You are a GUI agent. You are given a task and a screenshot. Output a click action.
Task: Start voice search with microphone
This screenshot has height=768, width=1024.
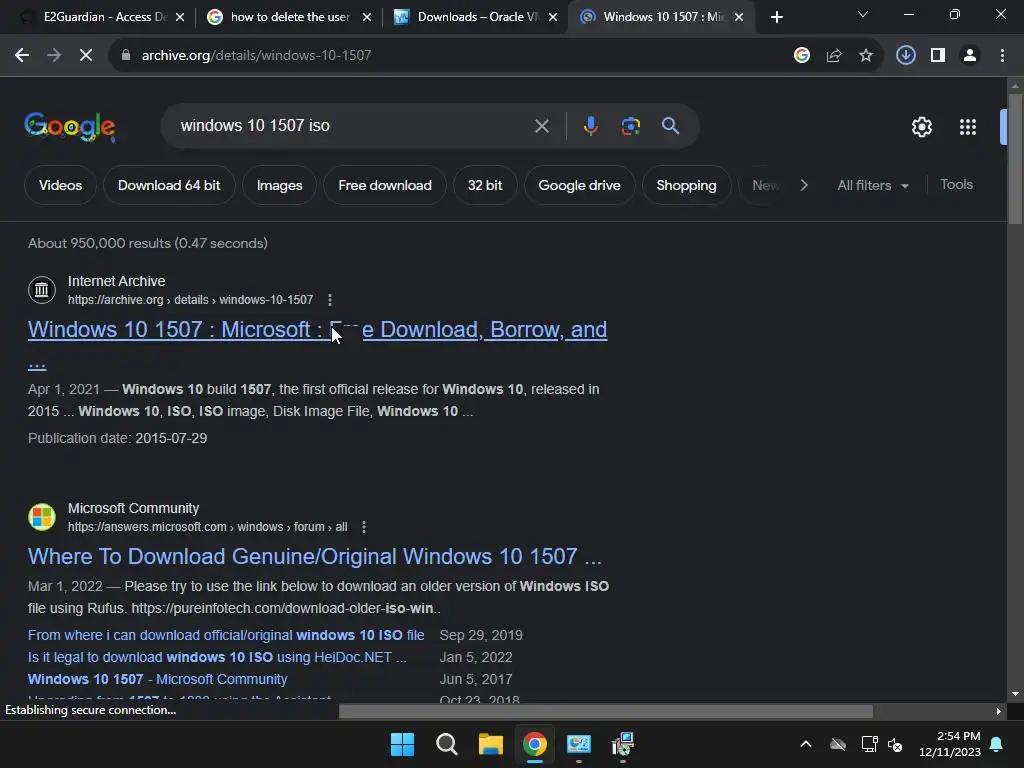(x=590, y=126)
